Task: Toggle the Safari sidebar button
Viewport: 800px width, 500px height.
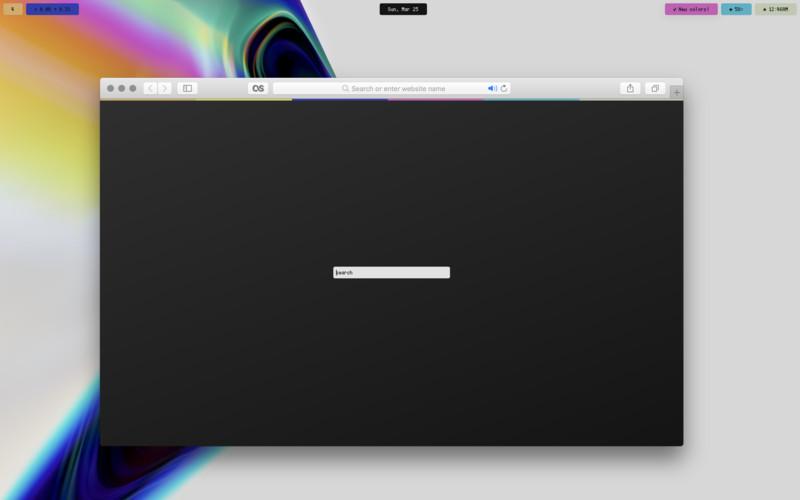Action: coord(187,88)
